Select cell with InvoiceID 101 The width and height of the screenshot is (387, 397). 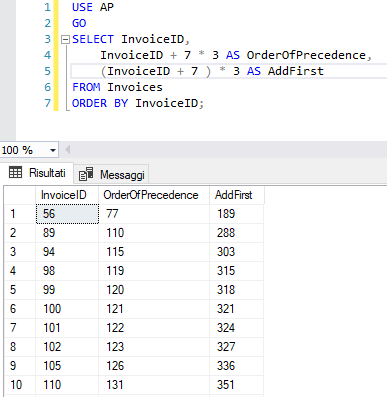(67, 328)
